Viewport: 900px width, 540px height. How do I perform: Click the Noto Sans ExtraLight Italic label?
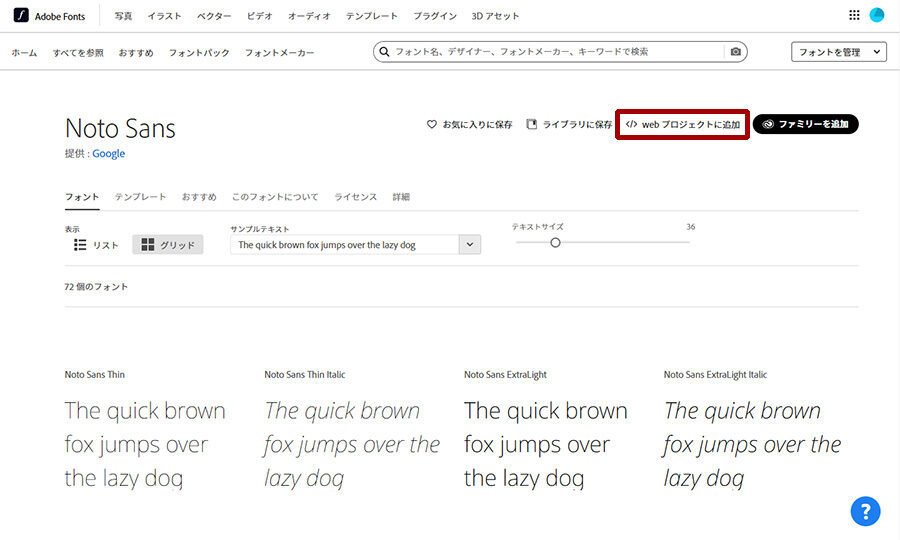pos(715,375)
